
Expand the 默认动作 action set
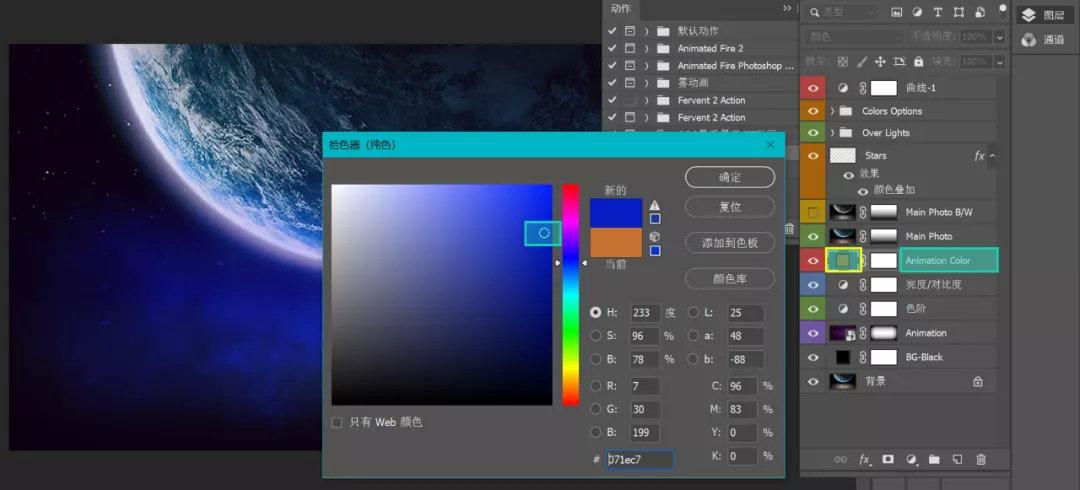click(x=647, y=31)
